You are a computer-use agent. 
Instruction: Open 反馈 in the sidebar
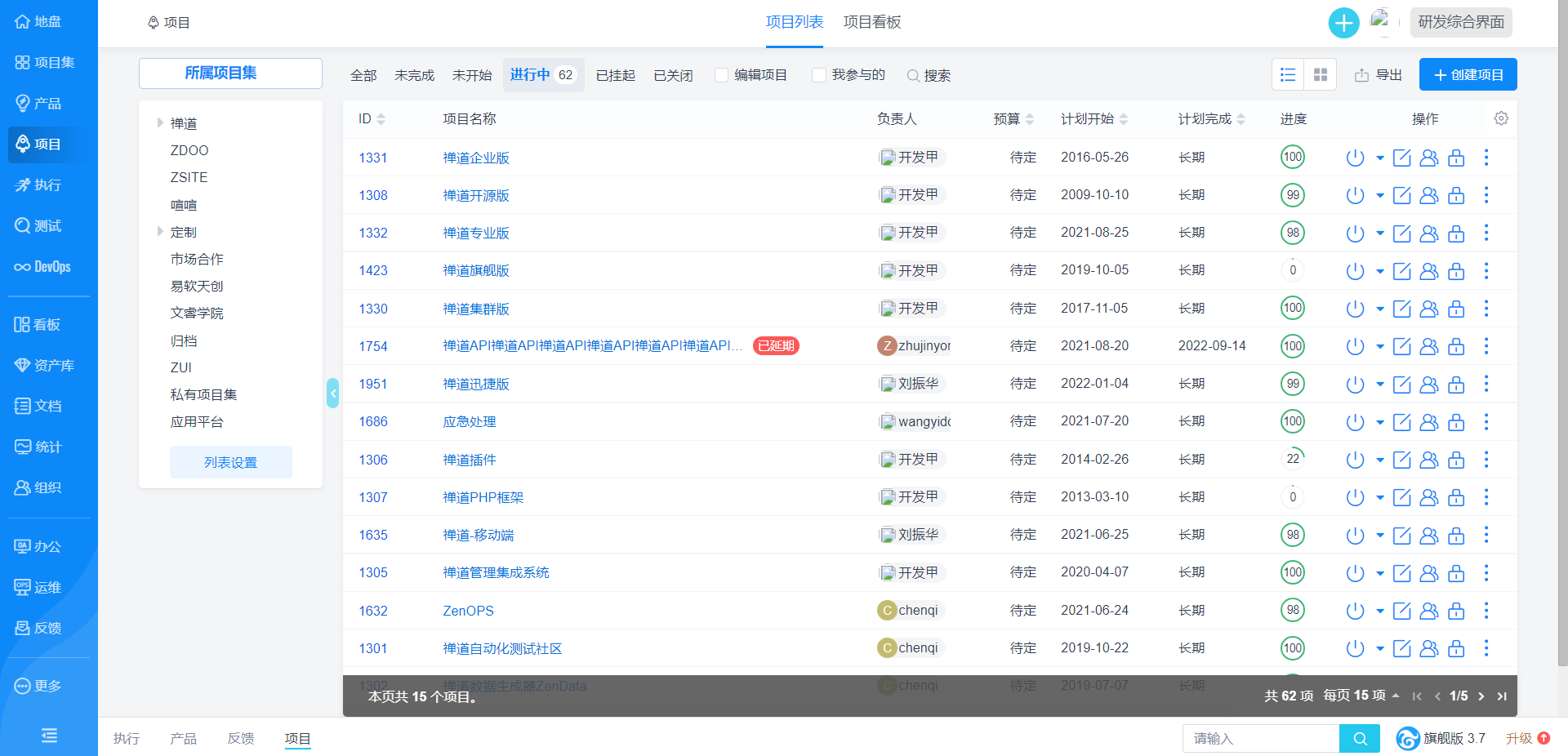coord(38,628)
